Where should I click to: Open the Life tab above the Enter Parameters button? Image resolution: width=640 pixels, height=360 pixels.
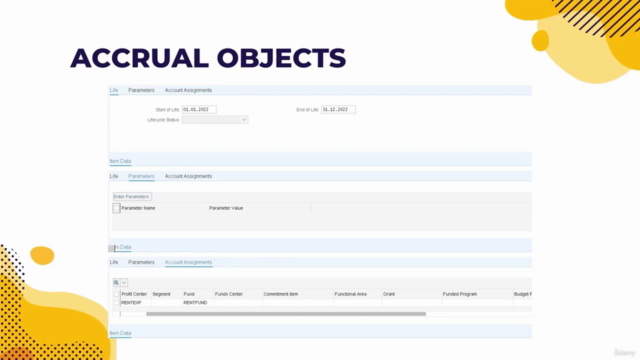click(x=114, y=176)
